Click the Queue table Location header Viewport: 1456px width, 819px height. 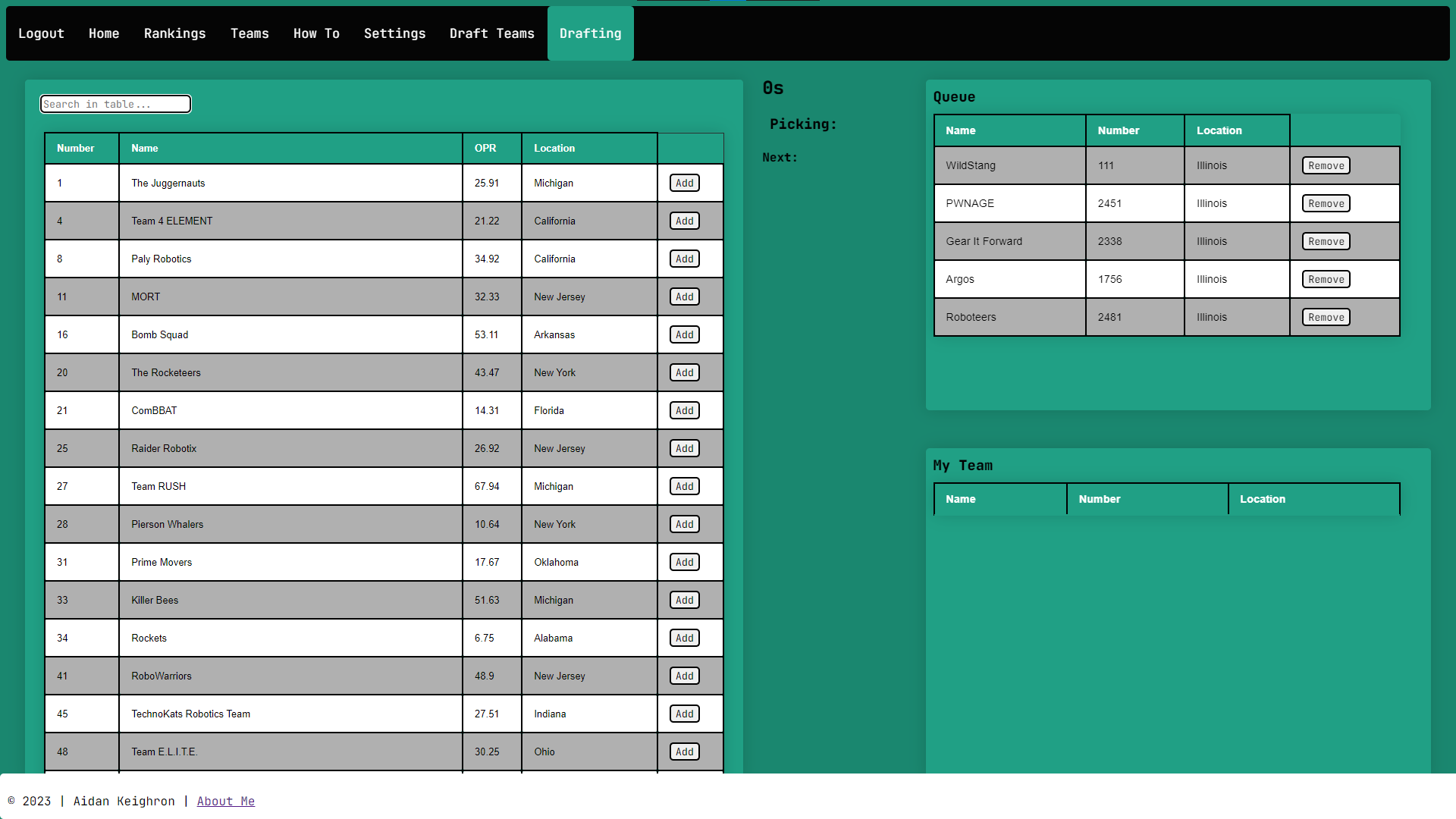pos(1237,130)
